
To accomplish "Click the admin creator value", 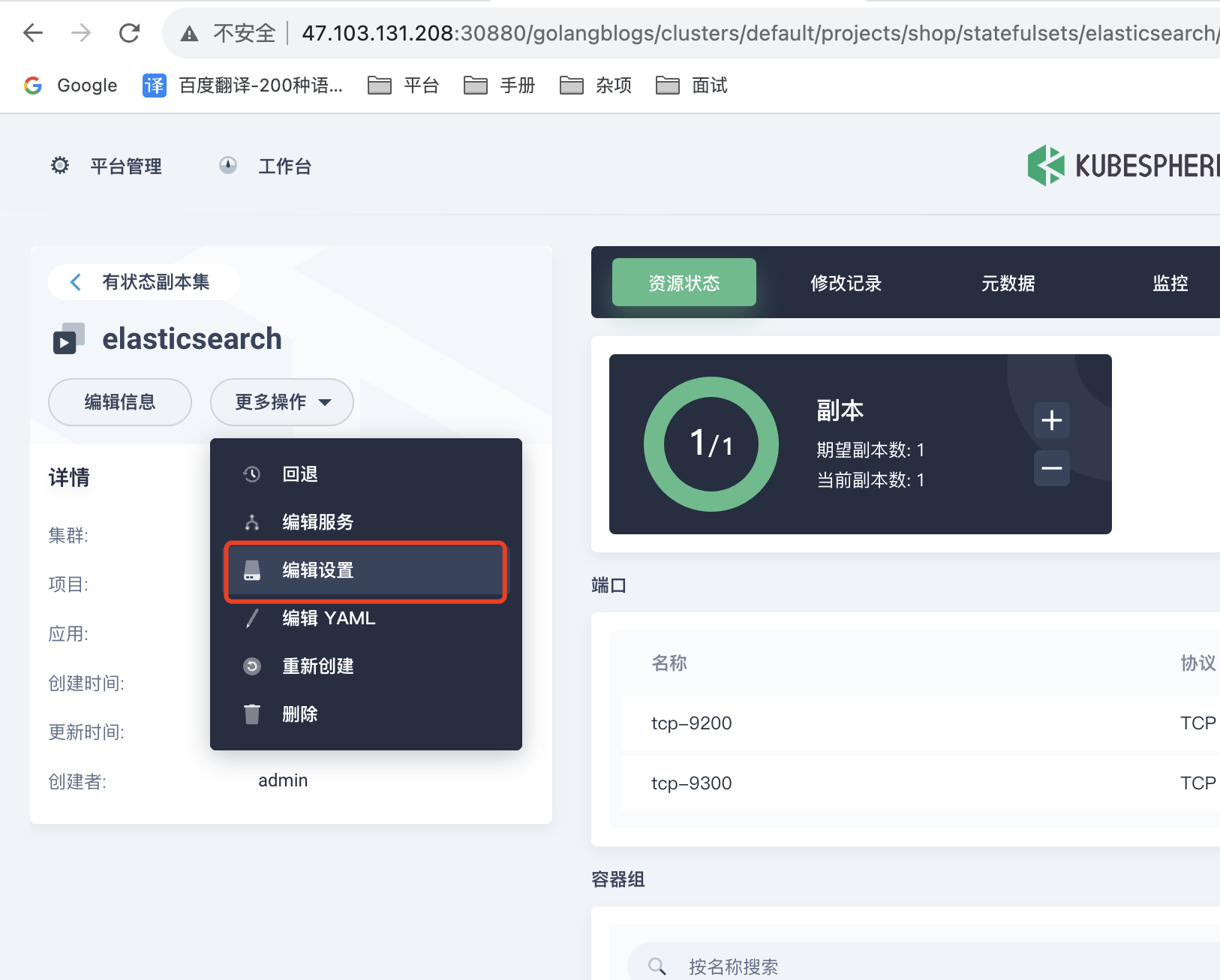I will tap(283, 780).
